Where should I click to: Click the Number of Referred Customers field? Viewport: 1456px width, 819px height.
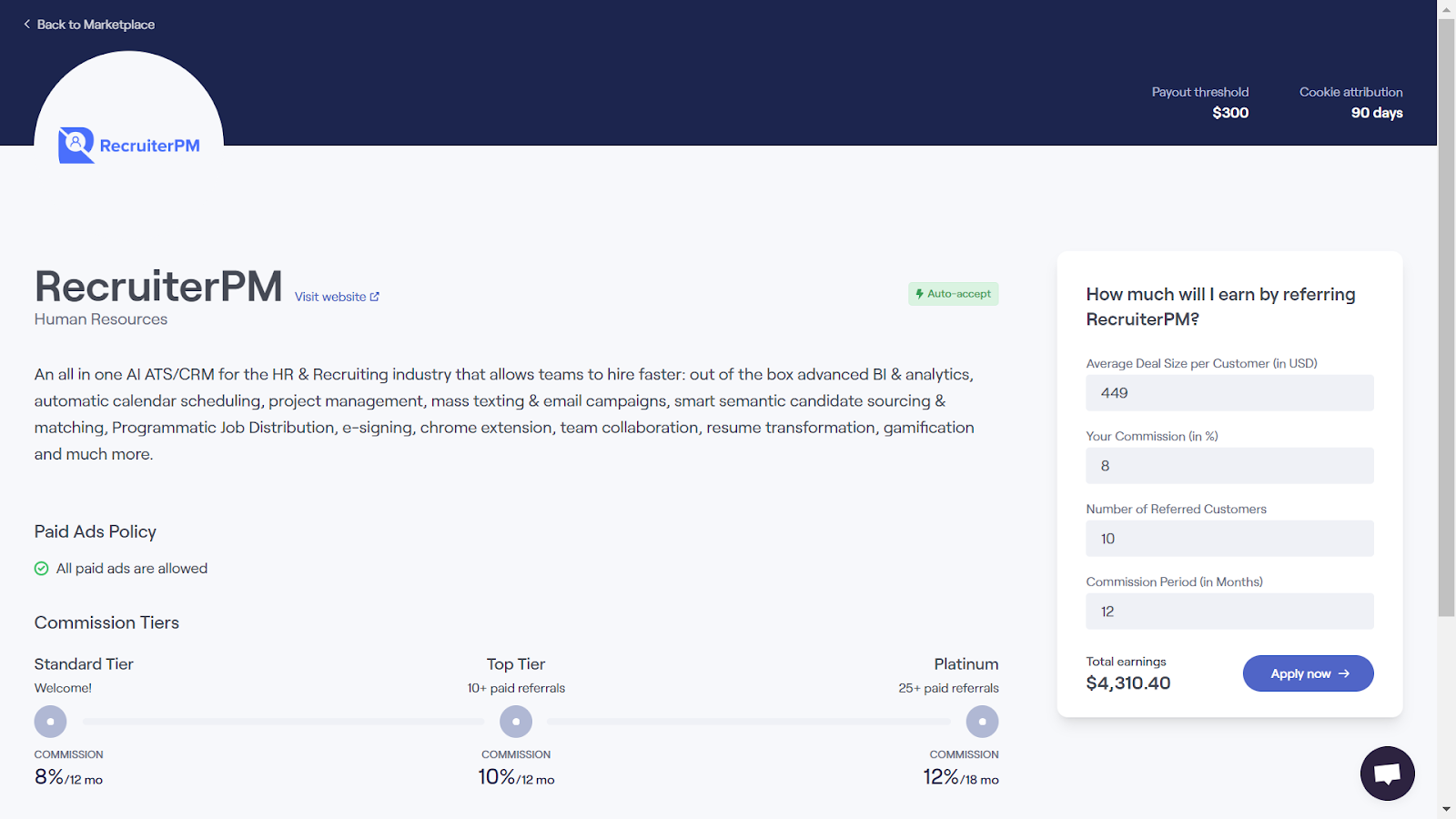coord(1228,538)
